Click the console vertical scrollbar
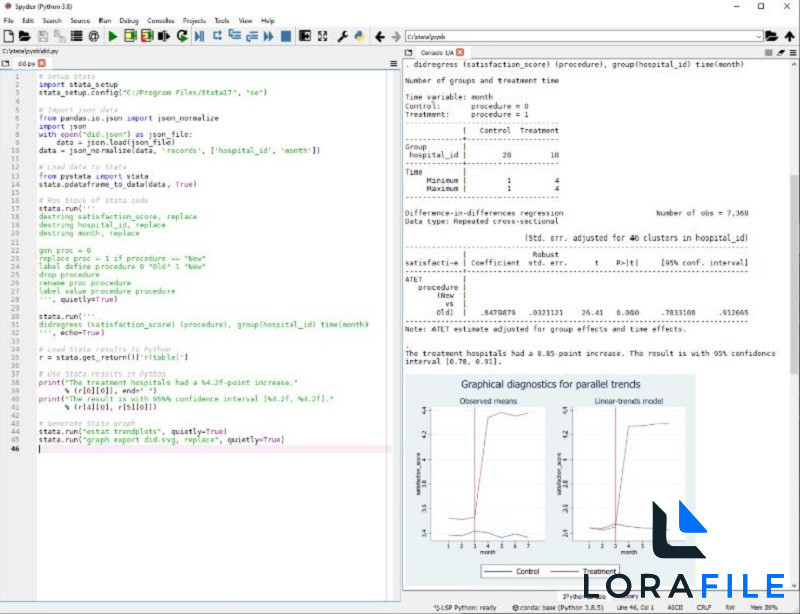The width and height of the screenshot is (800, 614). 793,273
